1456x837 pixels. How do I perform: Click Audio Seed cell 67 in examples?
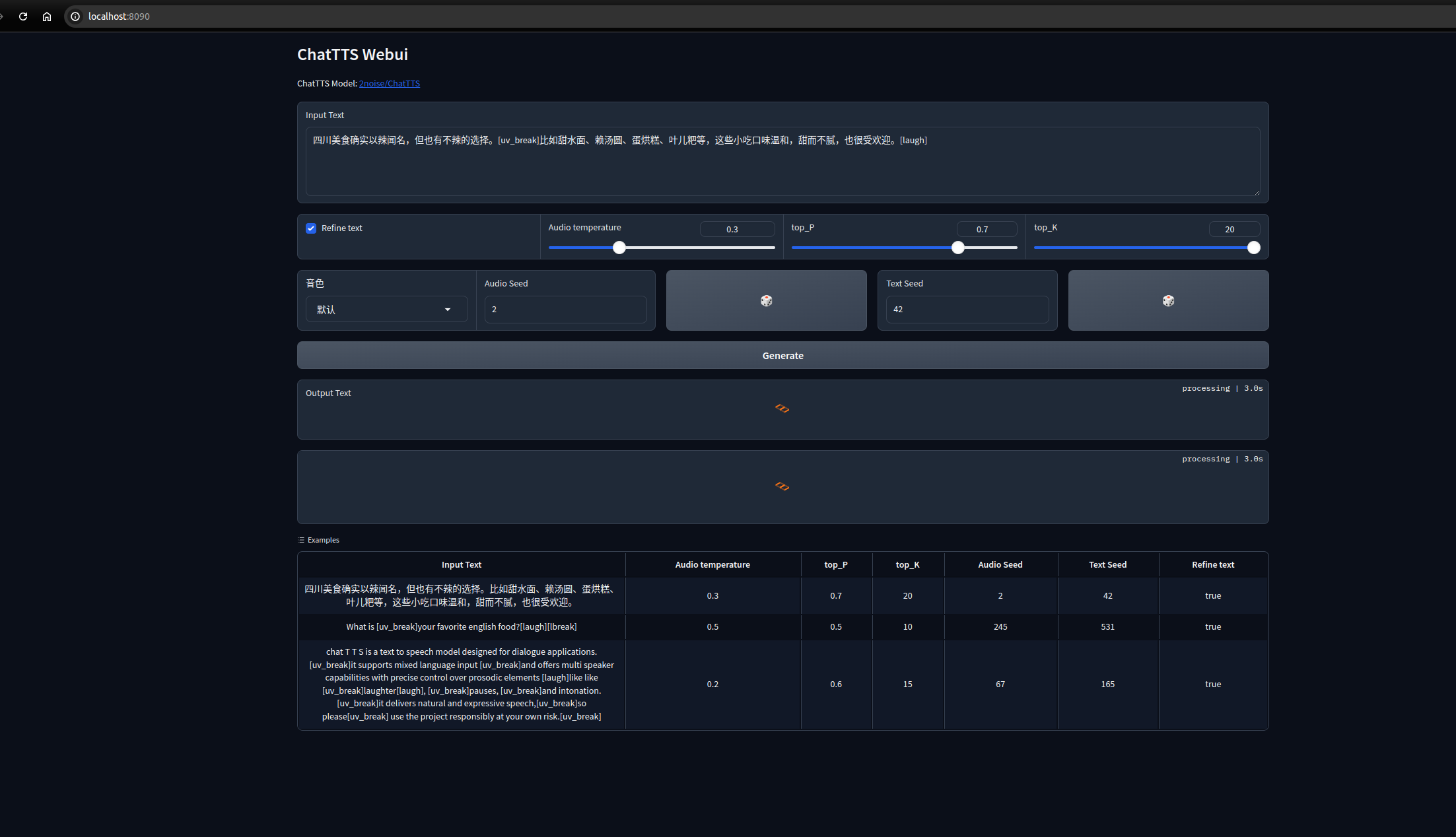coord(1000,685)
